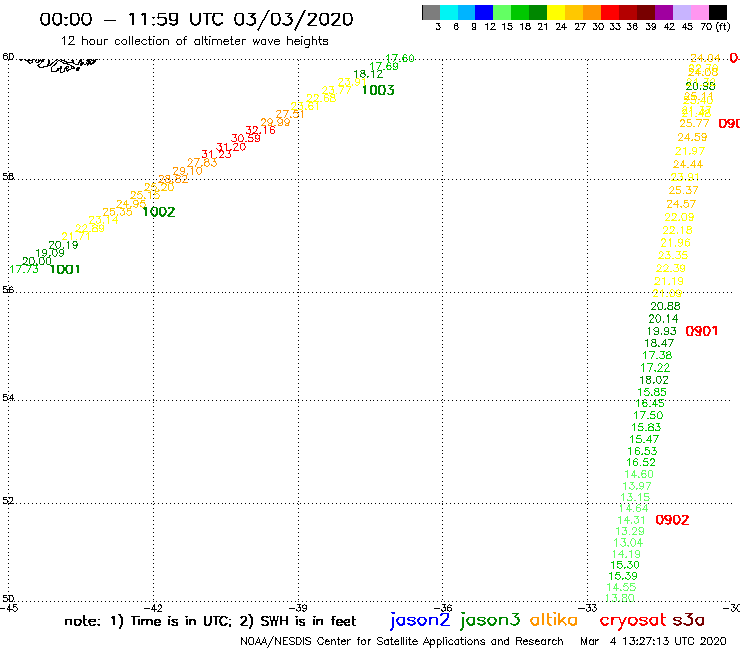Select the pure blue swatch in the legend
Screen dimensions: 740x650
click(484, 12)
